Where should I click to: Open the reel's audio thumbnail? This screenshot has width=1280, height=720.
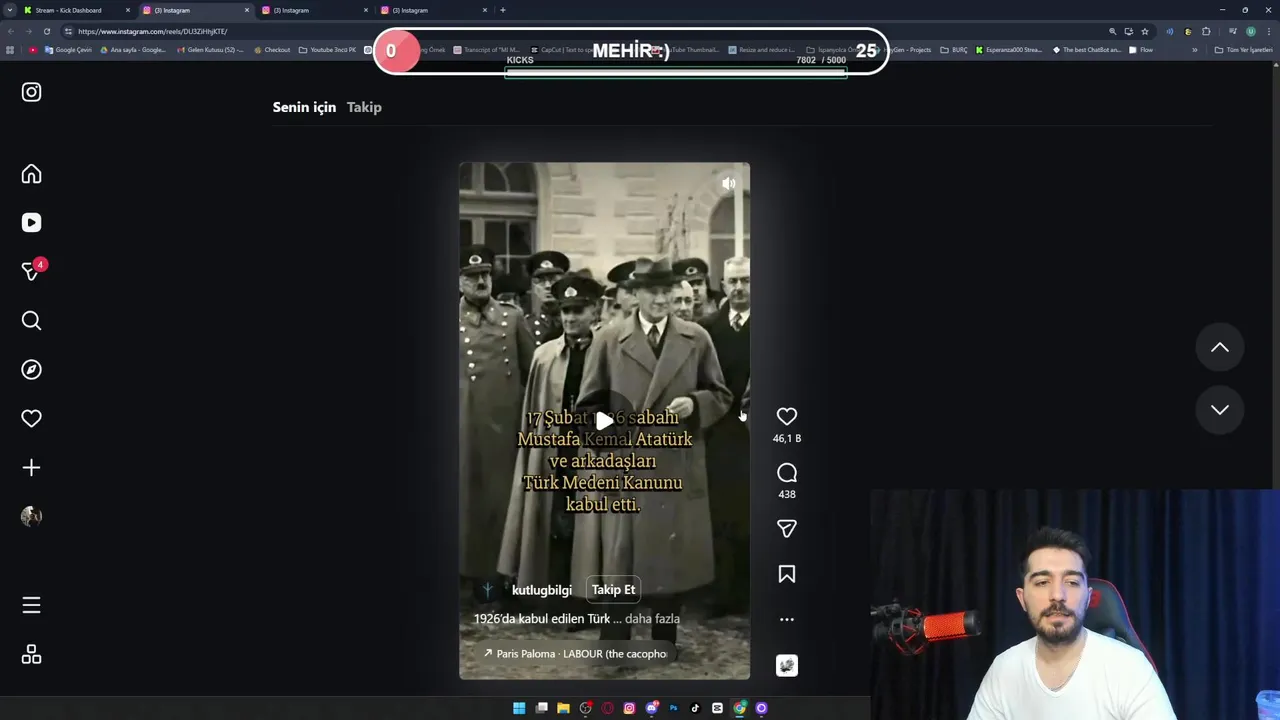click(787, 666)
